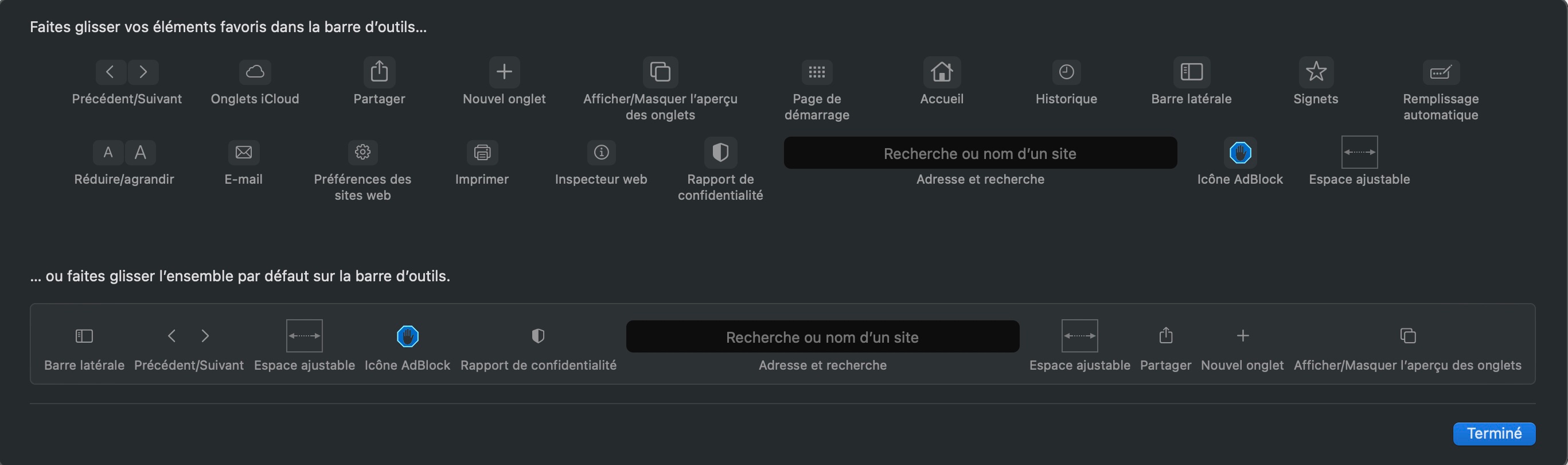Image resolution: width=1568 pixels, height=465 pixels.
Task: Click the Remplissage automatique icon
Action: 1441,72
